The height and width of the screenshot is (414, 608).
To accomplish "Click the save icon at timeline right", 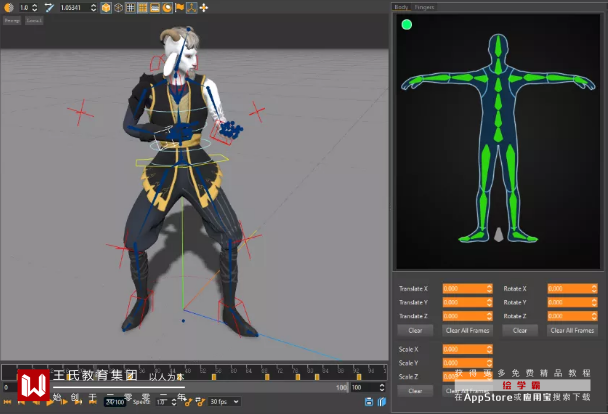I will click(369, 401).
